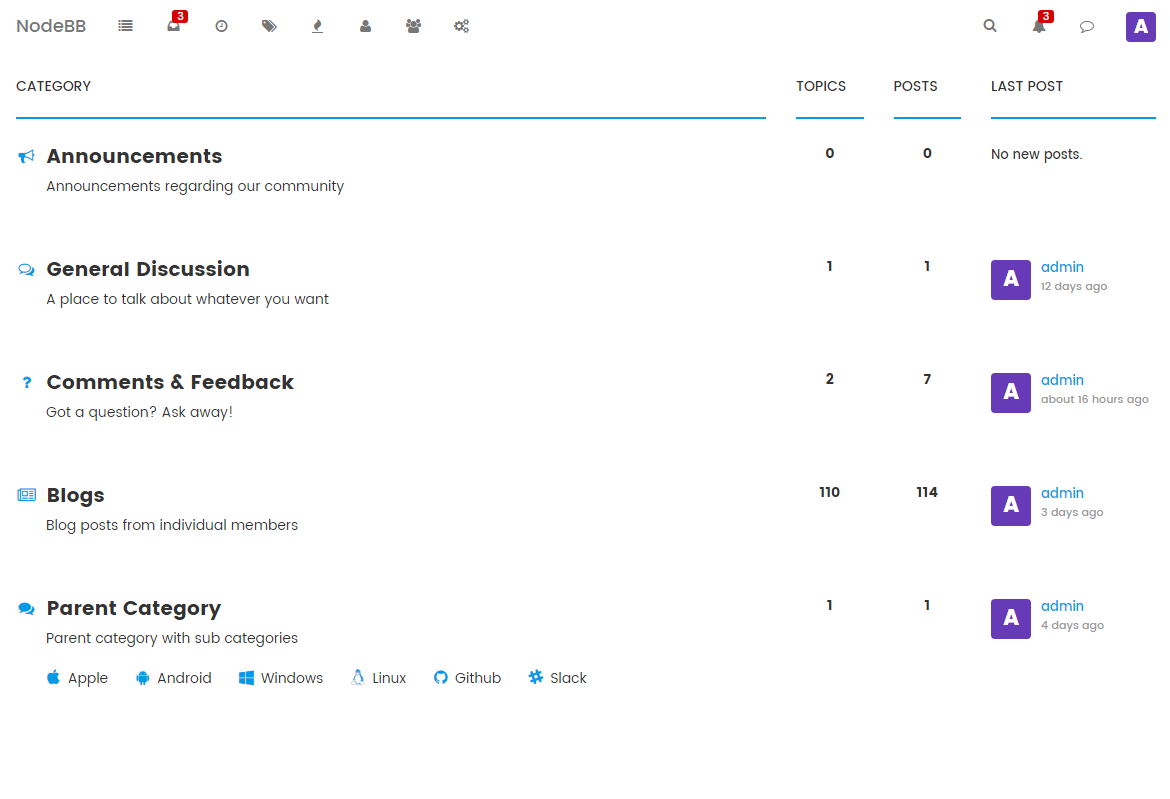Open the Admin cogs icon
Viewport: 1170px width, 799px height.
[x=462, y=26]
